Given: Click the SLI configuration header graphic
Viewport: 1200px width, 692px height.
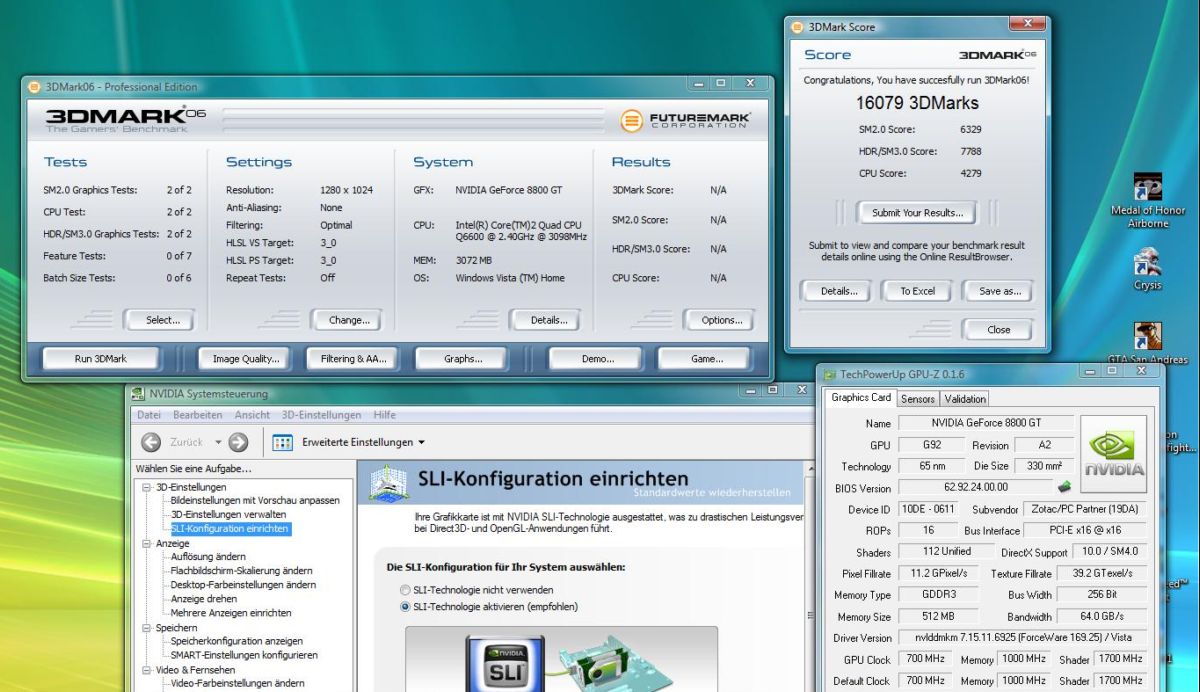Looking at the screenshot, I should pos(388,482).
